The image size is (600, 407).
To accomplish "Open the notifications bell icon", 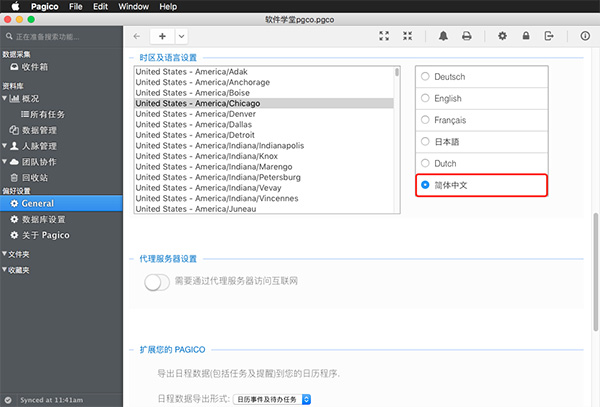I will pyautogui.click(x=443, y=36).
